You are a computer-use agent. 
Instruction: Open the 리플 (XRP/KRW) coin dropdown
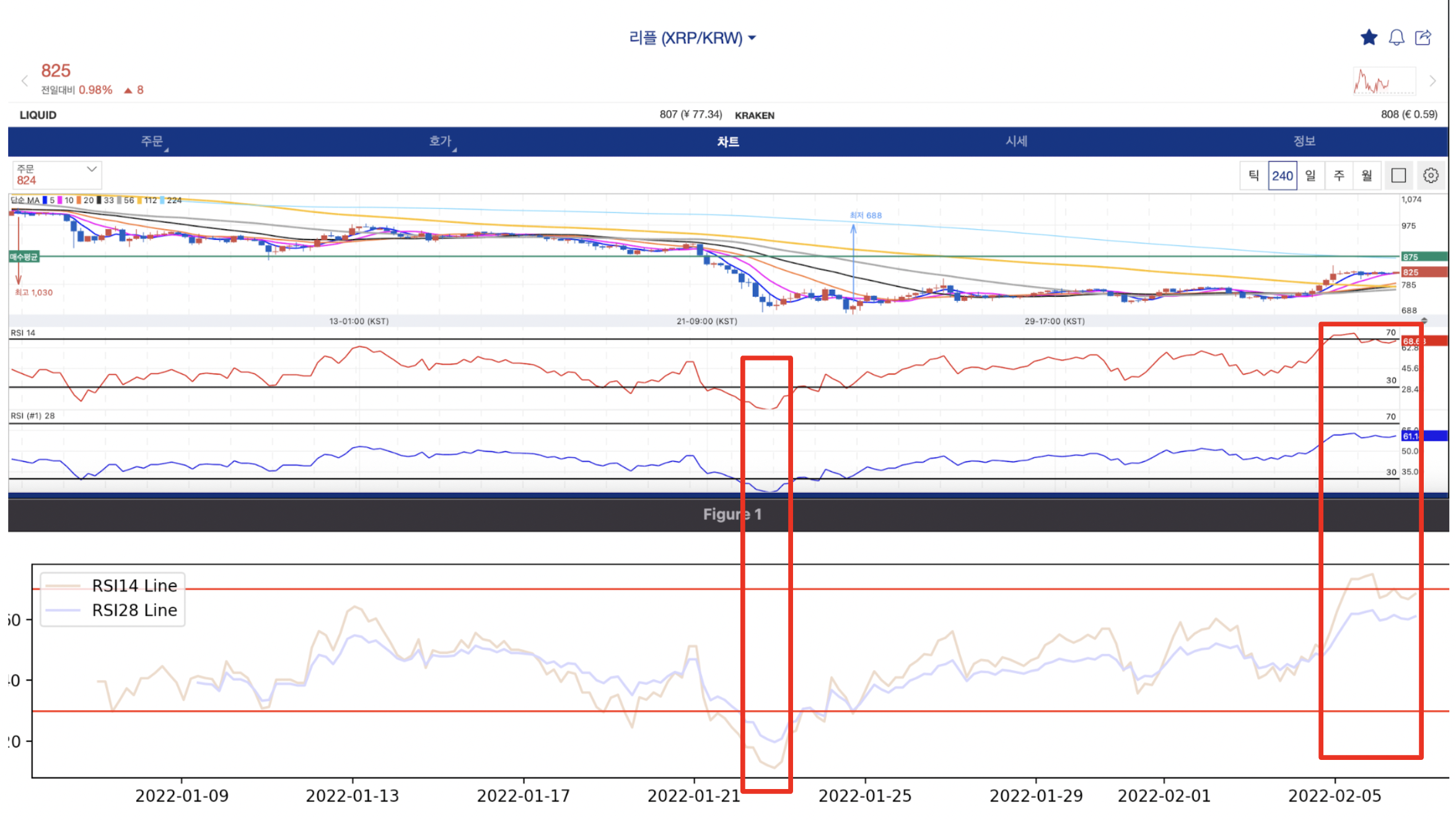tap(692, 38)
